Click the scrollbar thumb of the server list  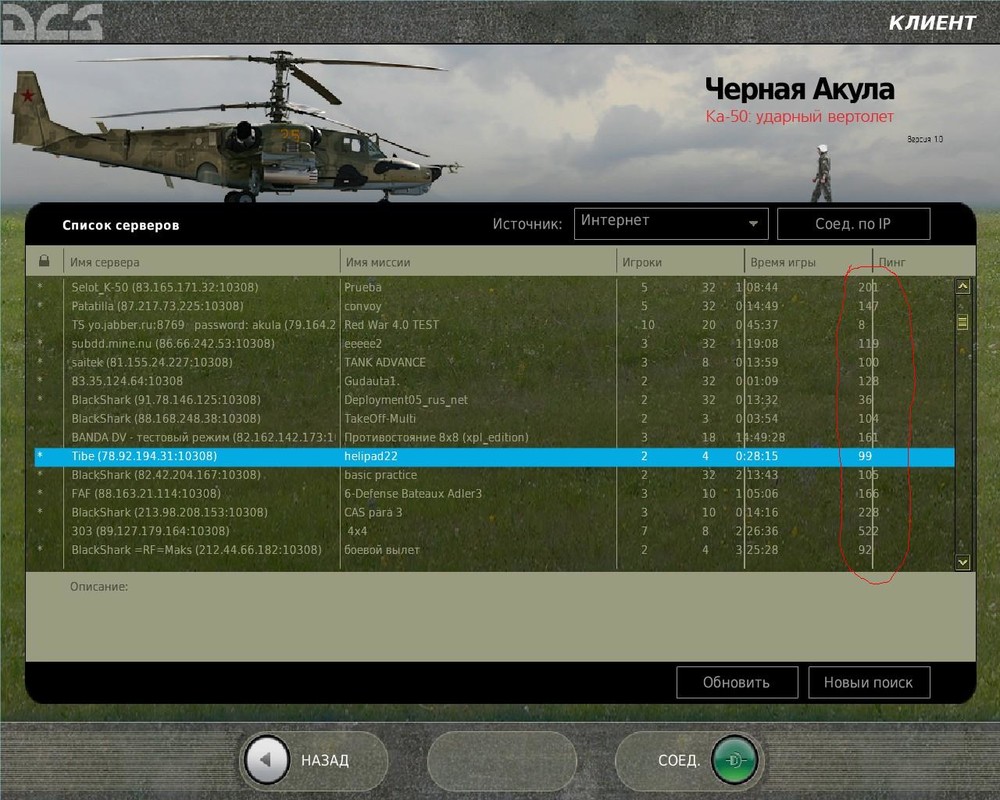(x=961, y=324)
